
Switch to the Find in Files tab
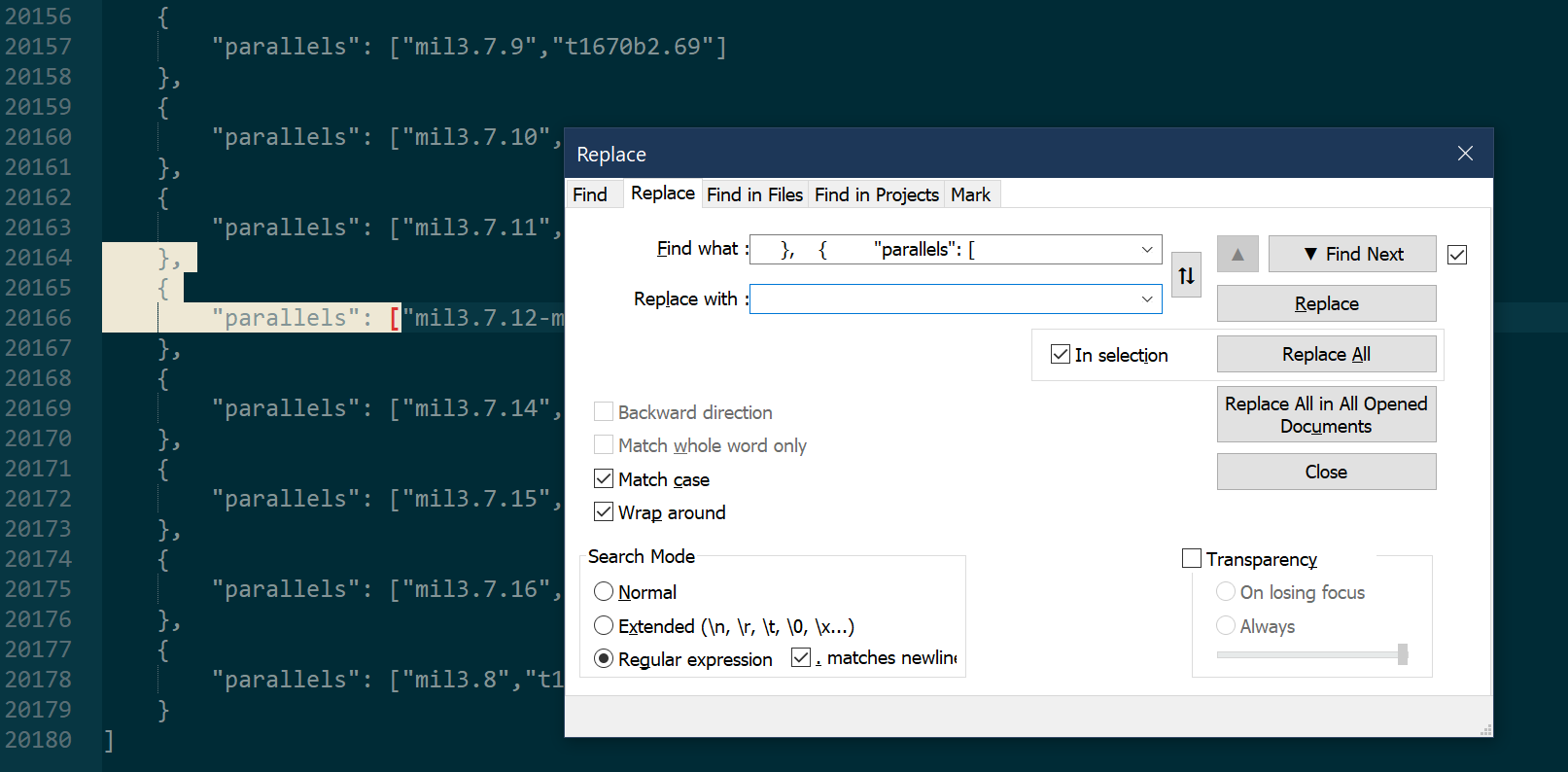click(x=754, y=194)
